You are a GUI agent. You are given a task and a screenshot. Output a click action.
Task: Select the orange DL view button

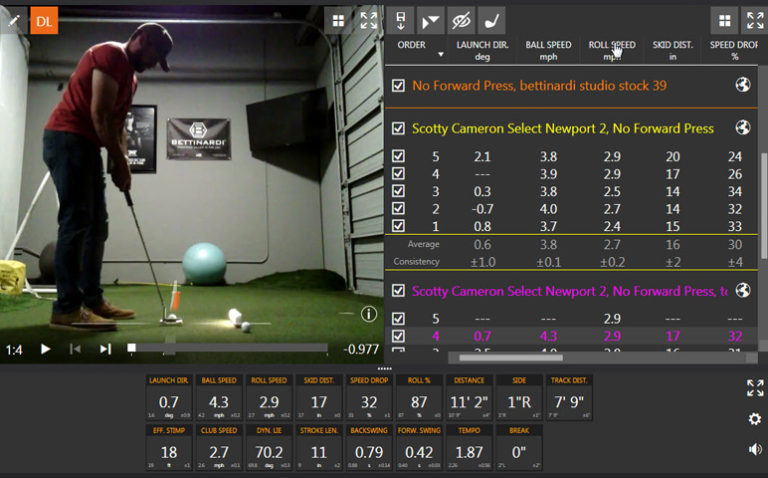(x=44, y=20)
